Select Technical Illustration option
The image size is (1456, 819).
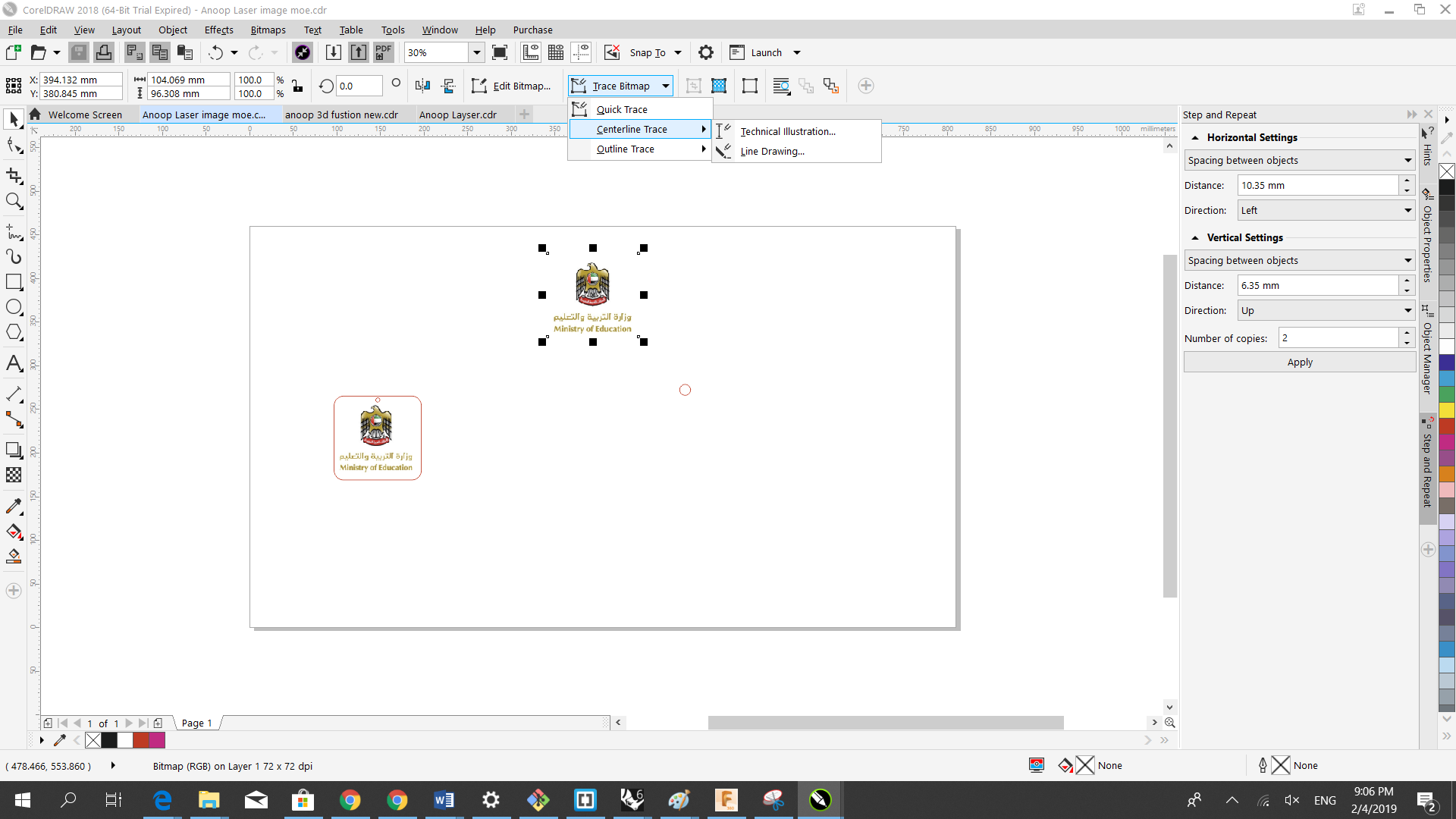[797, 131]
